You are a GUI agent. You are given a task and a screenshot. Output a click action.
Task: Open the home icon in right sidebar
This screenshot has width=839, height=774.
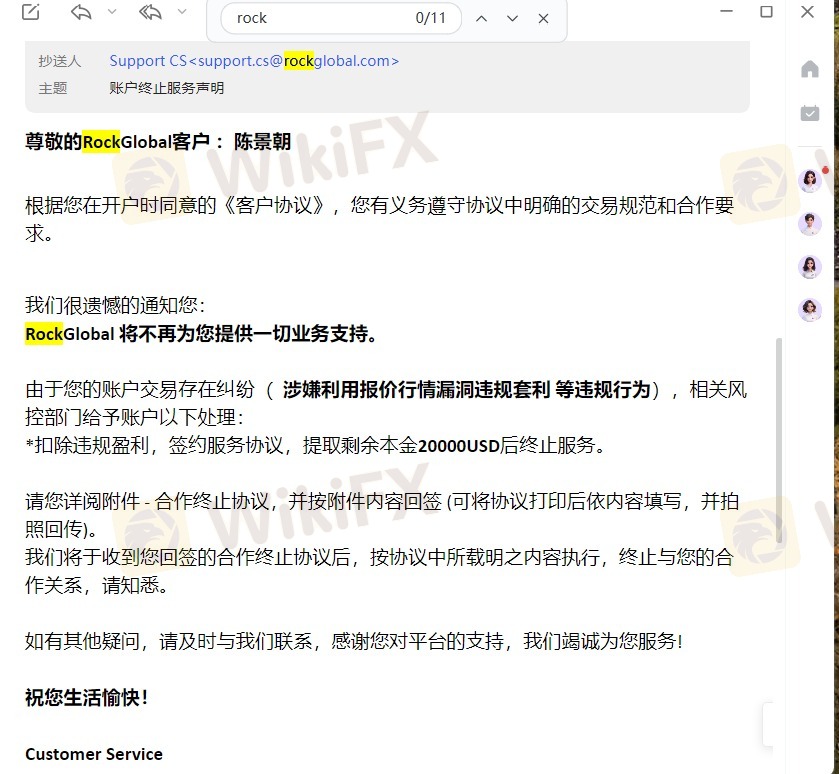pos(810,69)
